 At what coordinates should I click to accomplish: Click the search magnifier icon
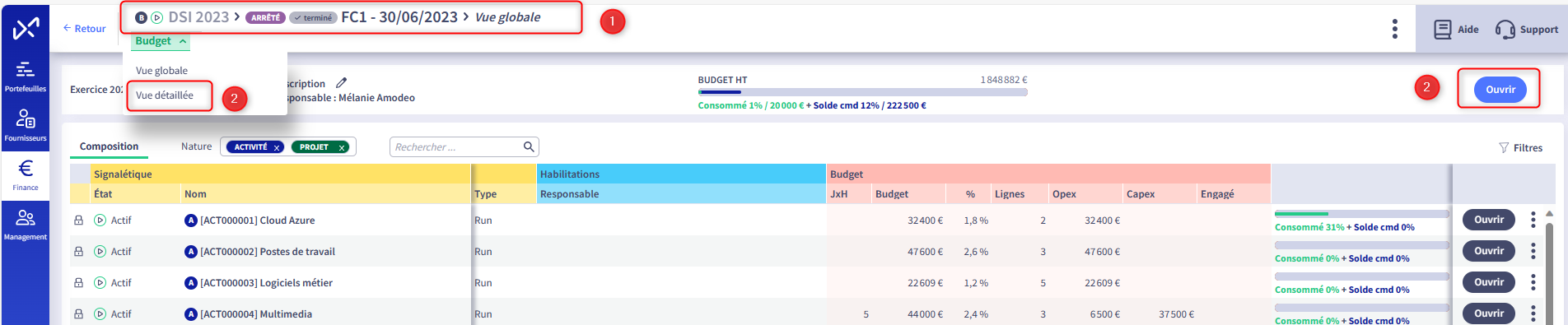tap(529, 146)
